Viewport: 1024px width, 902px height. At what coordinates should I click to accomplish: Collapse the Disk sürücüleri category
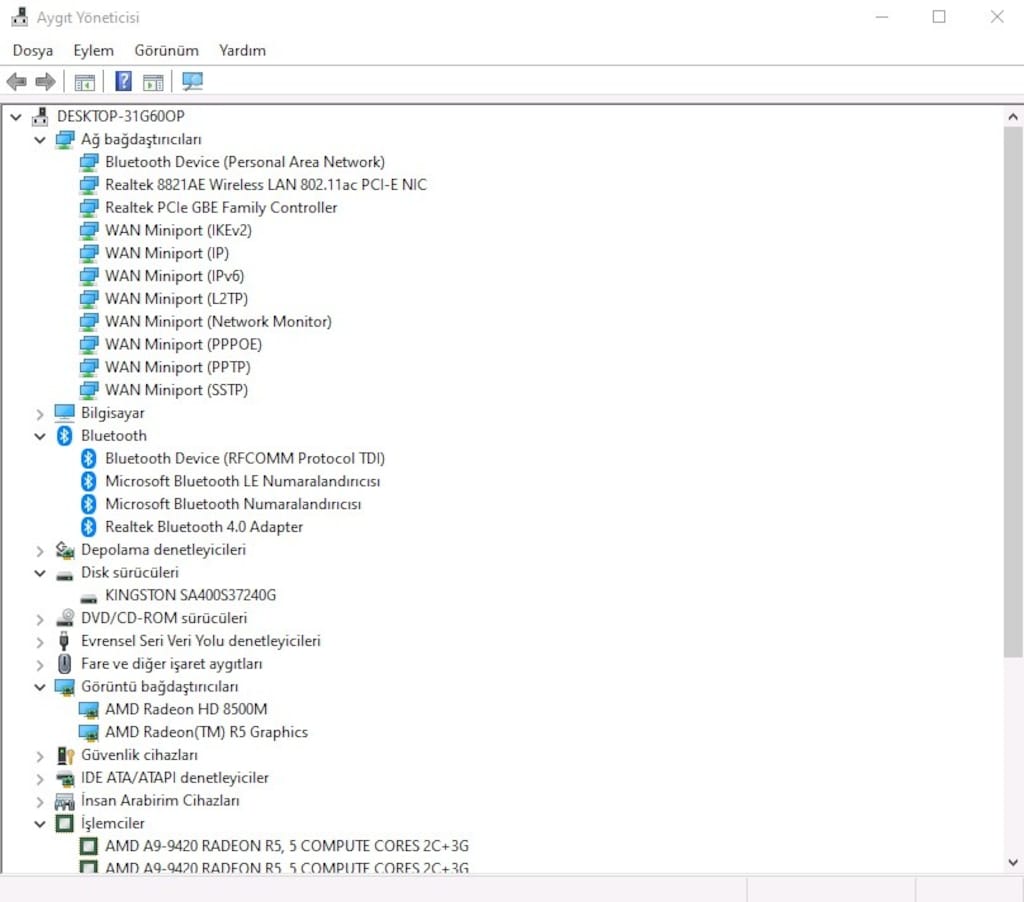click(40, 573)
